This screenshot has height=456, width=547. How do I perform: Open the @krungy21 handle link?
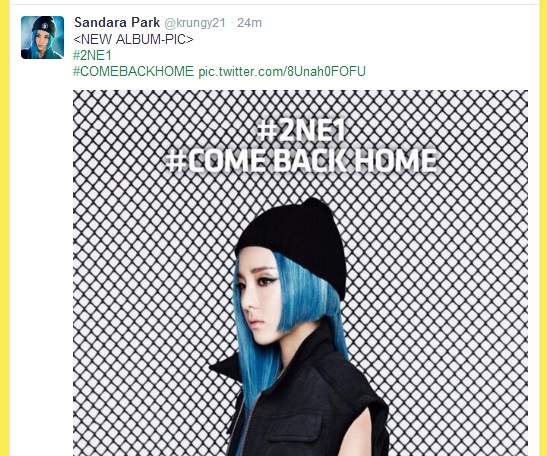(x=195, y=23)
